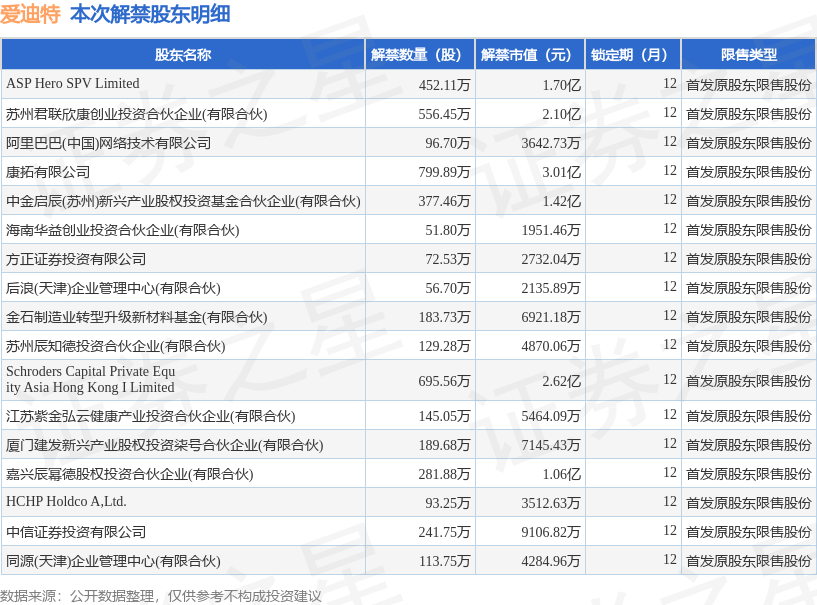Select Schroders Capital Private Equity Asia name
Screen dimensions: 817x605
click(x=91, y=379)
